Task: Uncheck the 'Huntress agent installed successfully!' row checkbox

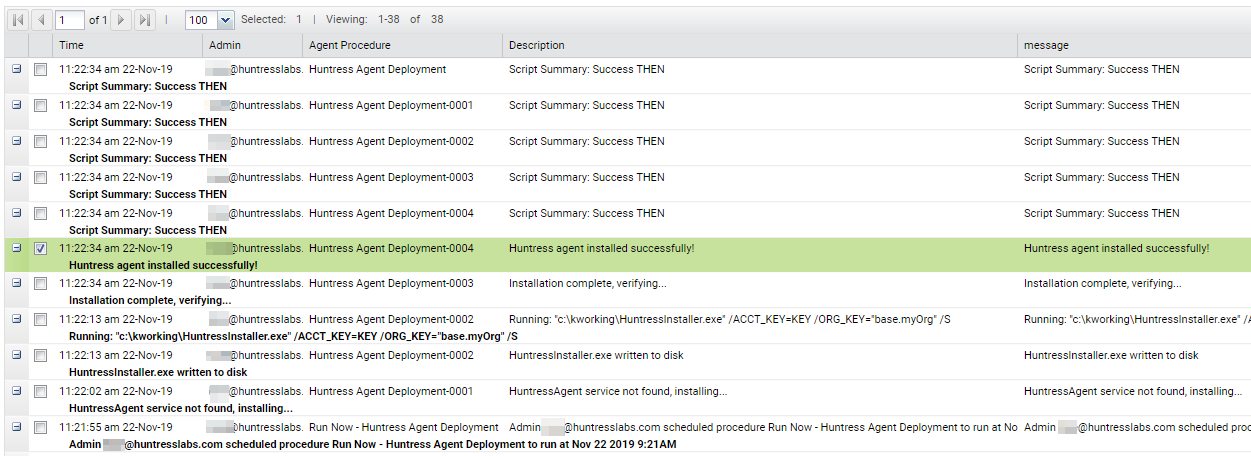Action: click(x=41, y=249)
